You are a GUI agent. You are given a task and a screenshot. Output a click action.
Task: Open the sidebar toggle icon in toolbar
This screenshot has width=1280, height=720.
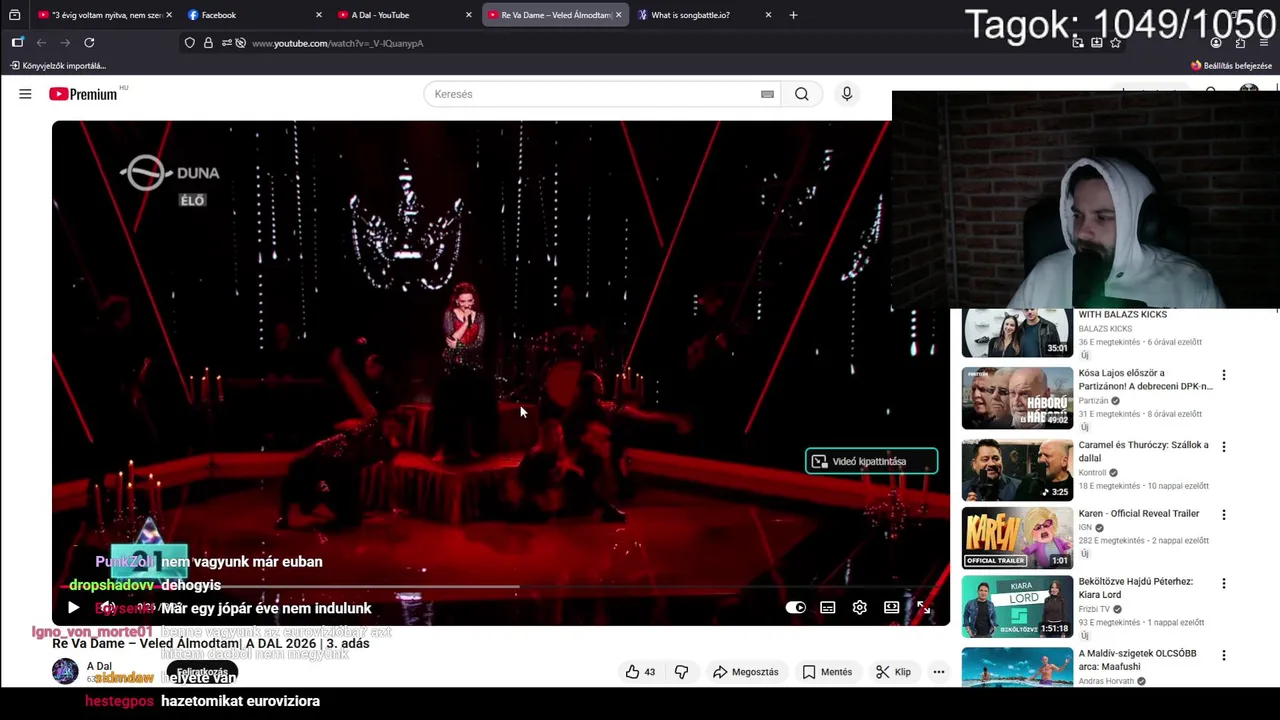[17, 43]
